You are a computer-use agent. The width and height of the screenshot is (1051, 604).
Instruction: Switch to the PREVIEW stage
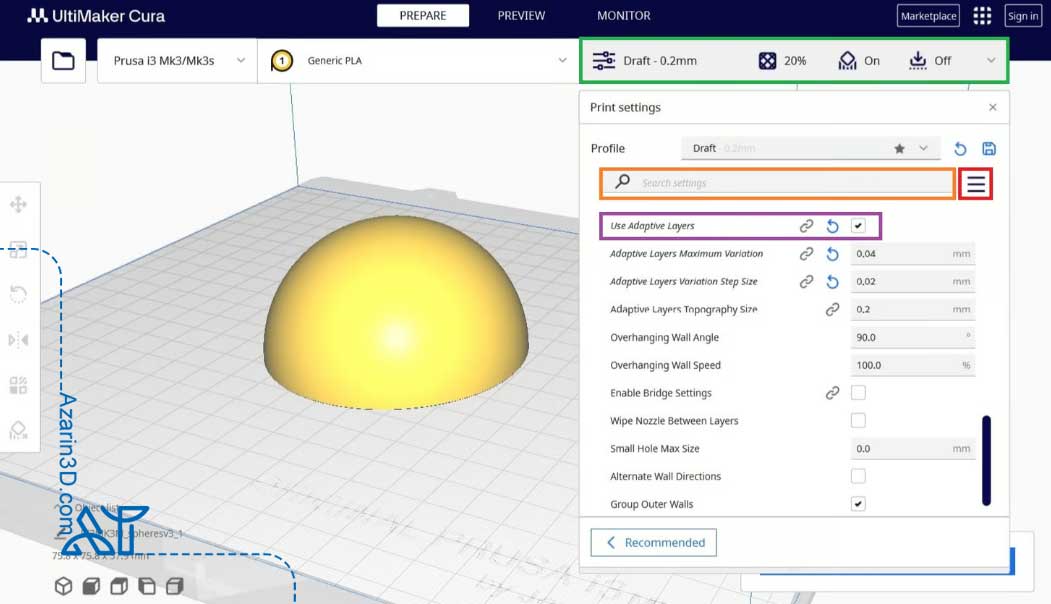(521, 15)
